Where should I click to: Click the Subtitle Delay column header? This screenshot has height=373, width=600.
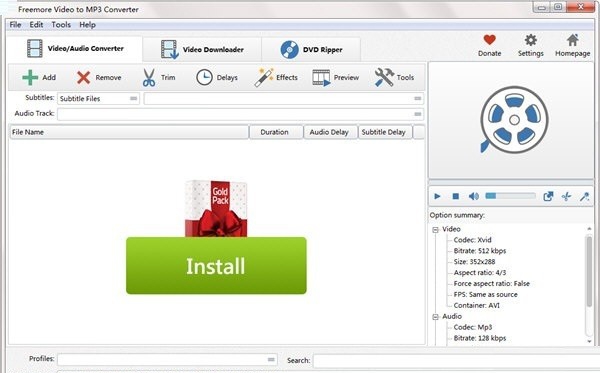(x=385, y=132)
